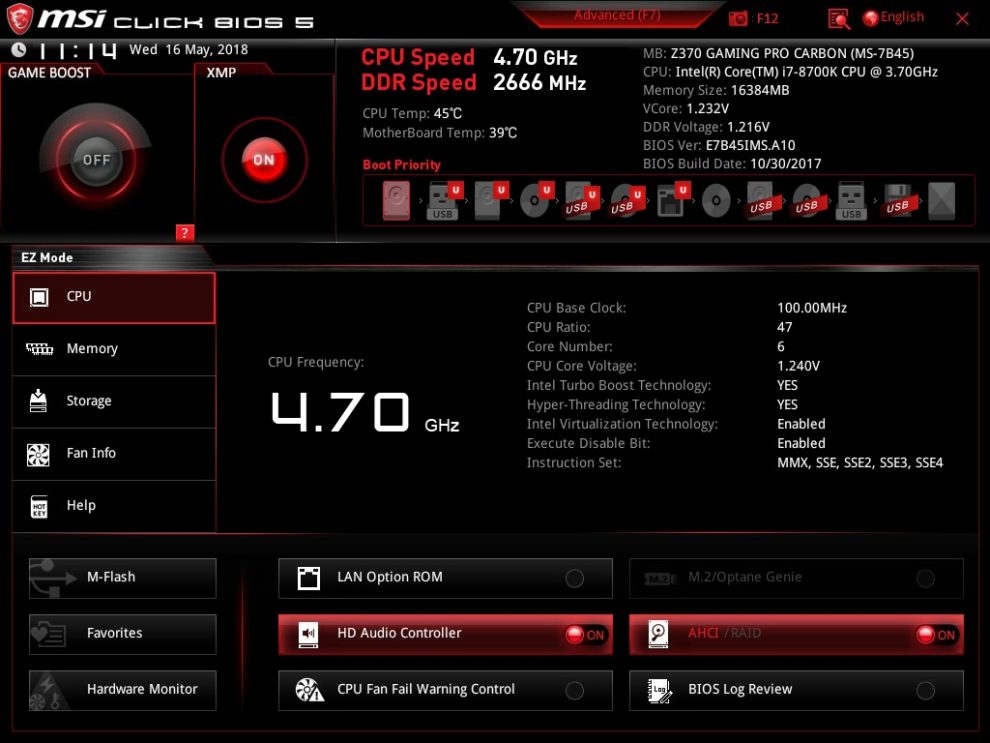
Task: Toggle the XMP profile button off
Action: click(x=263, y=160)
